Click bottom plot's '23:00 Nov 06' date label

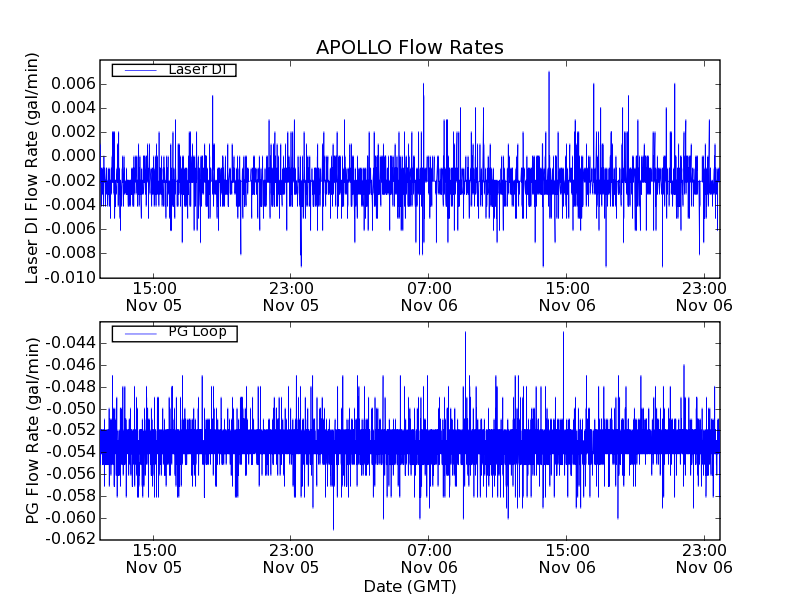pos(704,559)
